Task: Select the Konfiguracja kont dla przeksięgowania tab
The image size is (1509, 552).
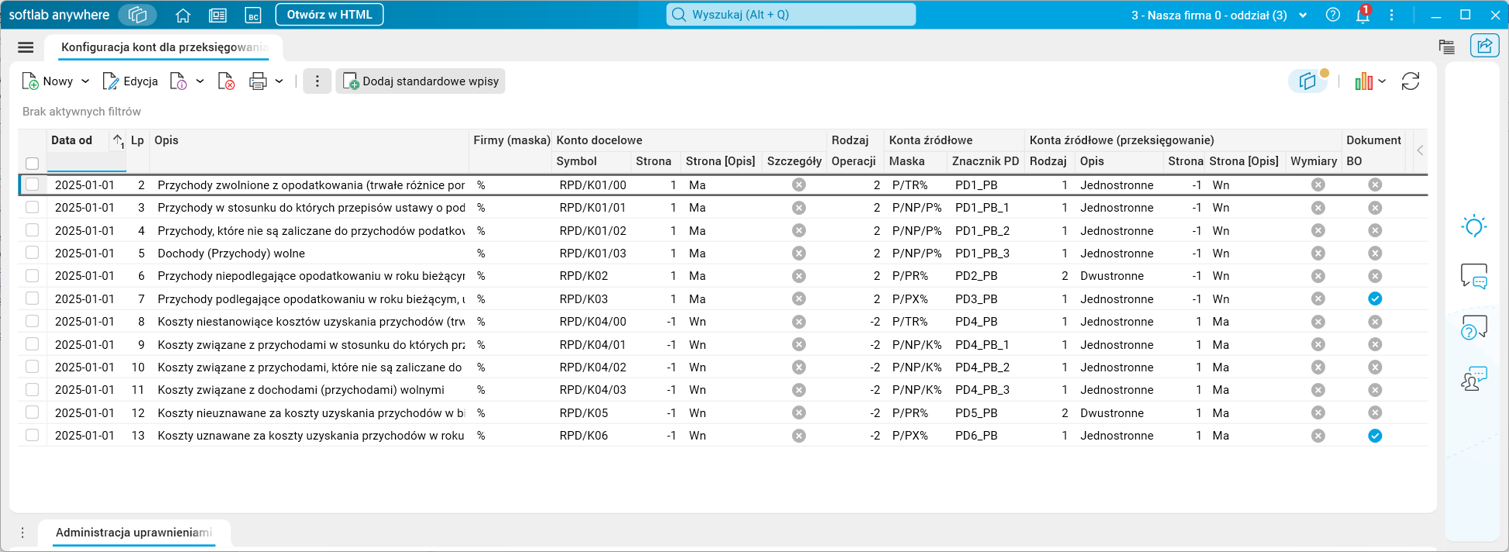Action: click(164, 47)
